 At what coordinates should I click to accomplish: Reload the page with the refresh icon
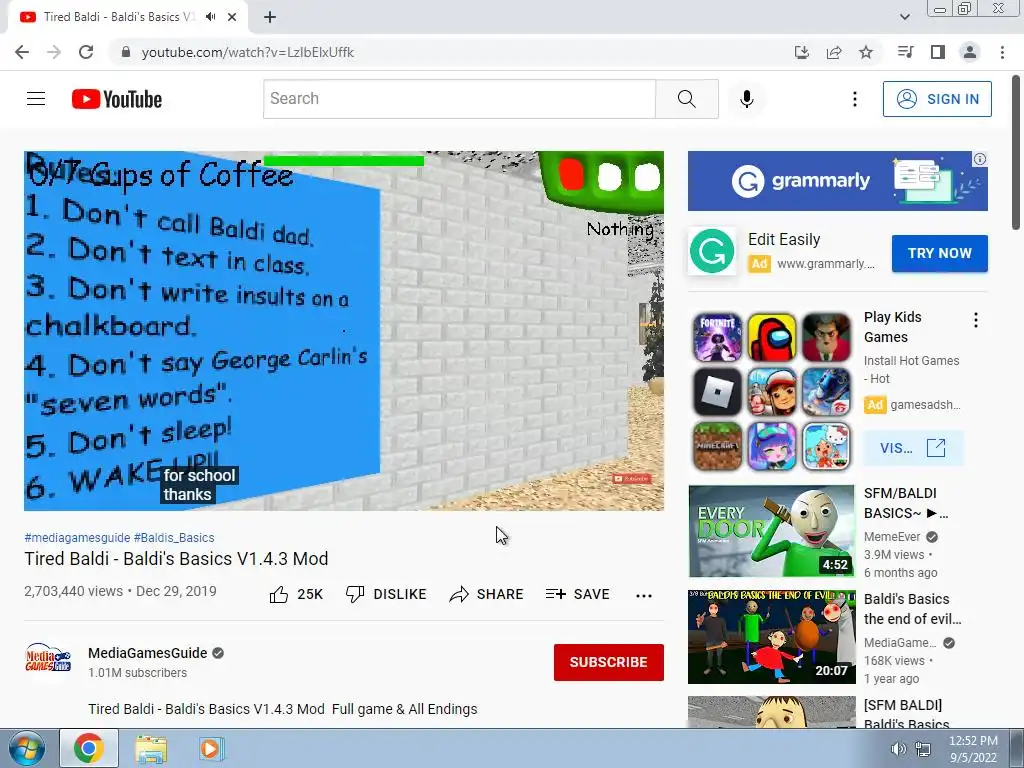tap(86, 52)
